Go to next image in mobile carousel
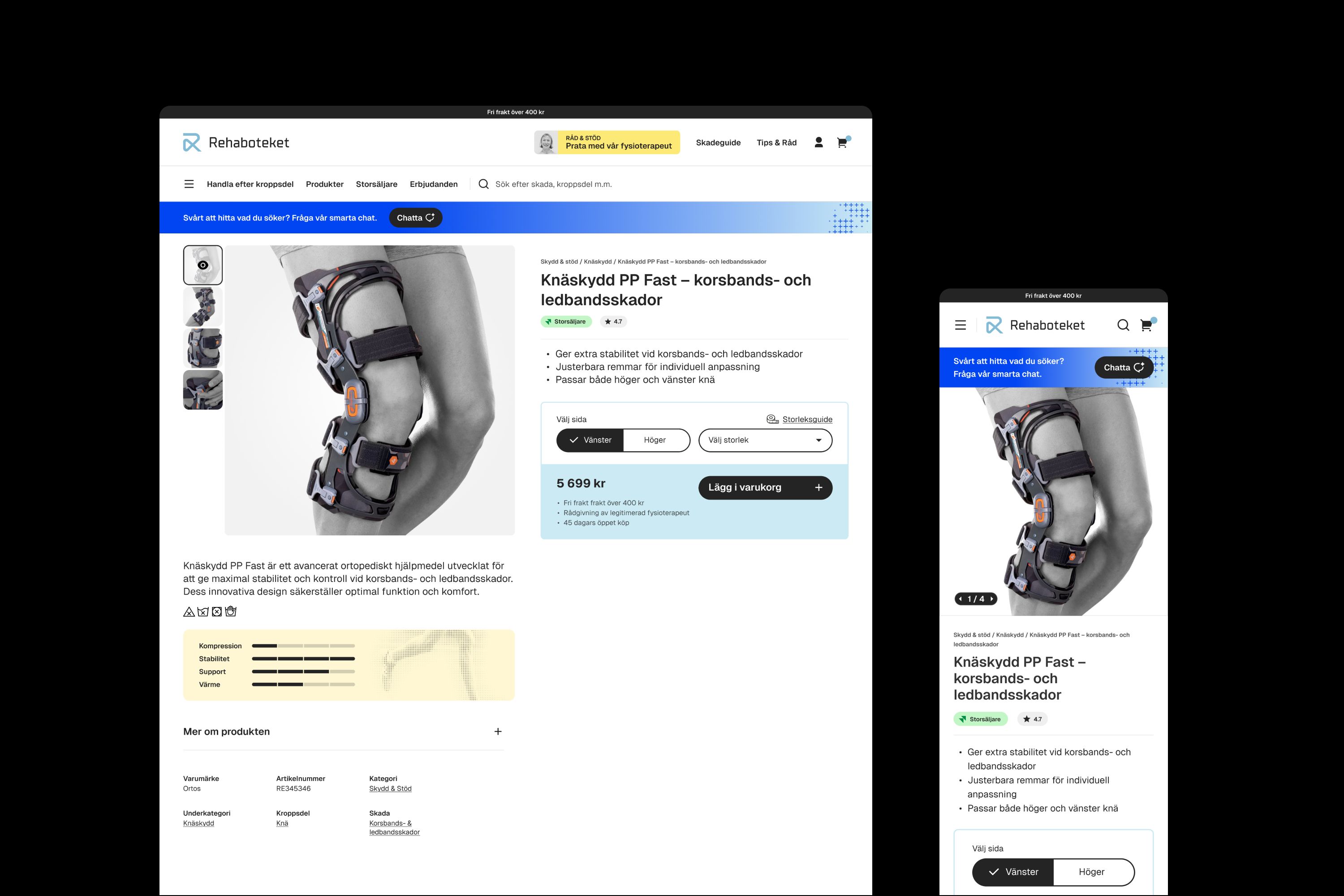The height and width of the screenshot is (896, 1344). click(991, 599)
